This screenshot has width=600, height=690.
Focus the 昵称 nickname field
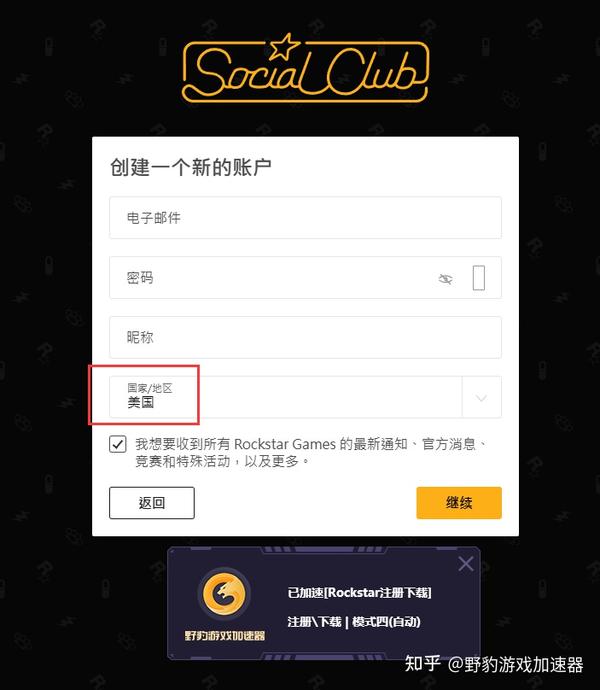305,338
